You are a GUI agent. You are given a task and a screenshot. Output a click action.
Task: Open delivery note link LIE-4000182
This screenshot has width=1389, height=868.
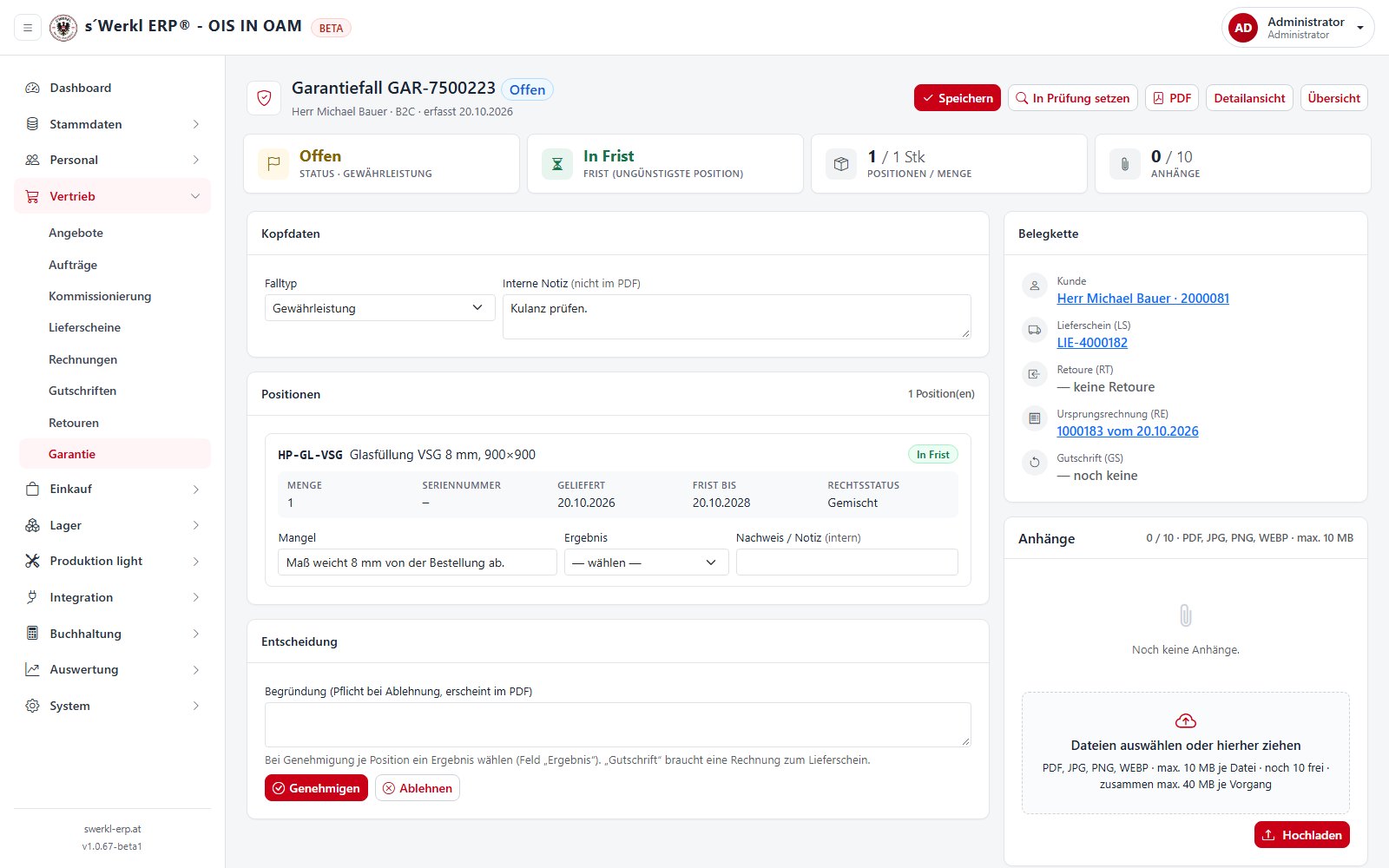pos(1092,343)
